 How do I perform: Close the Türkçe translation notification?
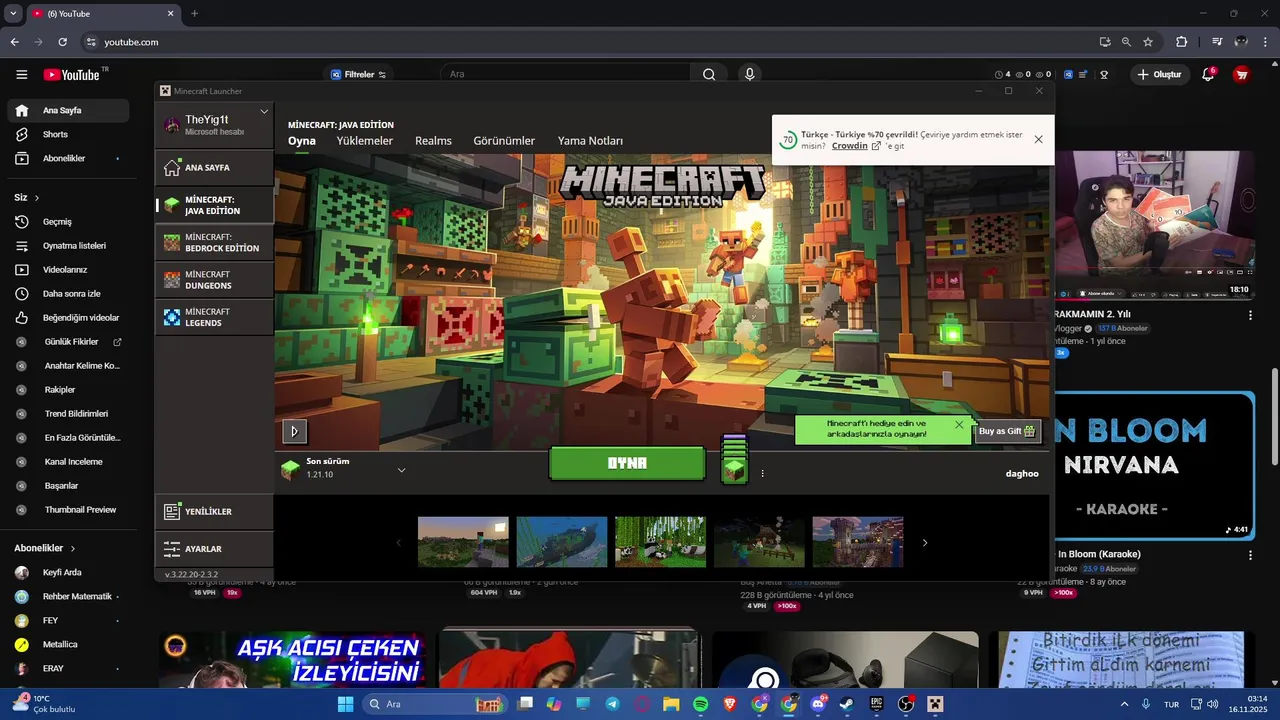tap(1038, 139)
